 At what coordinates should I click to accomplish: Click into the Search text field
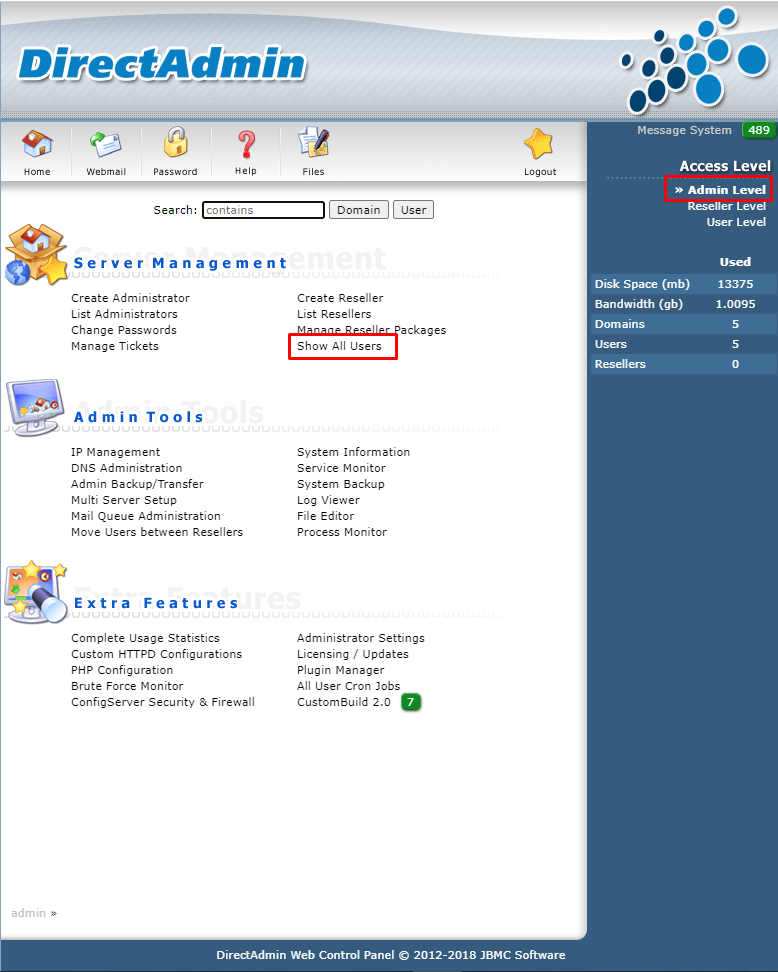264,210
